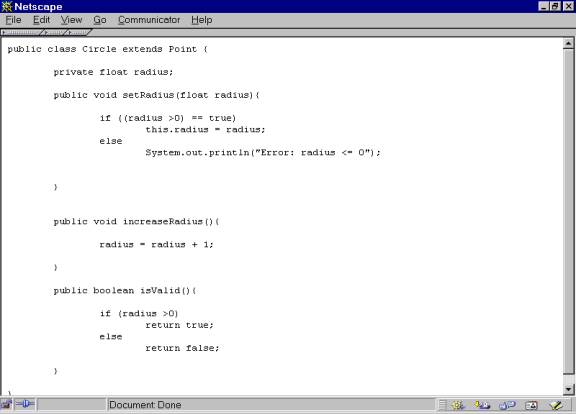This screenshot has height=414, width=576.
Task: Open the Help menu
Action: (201, 20)
